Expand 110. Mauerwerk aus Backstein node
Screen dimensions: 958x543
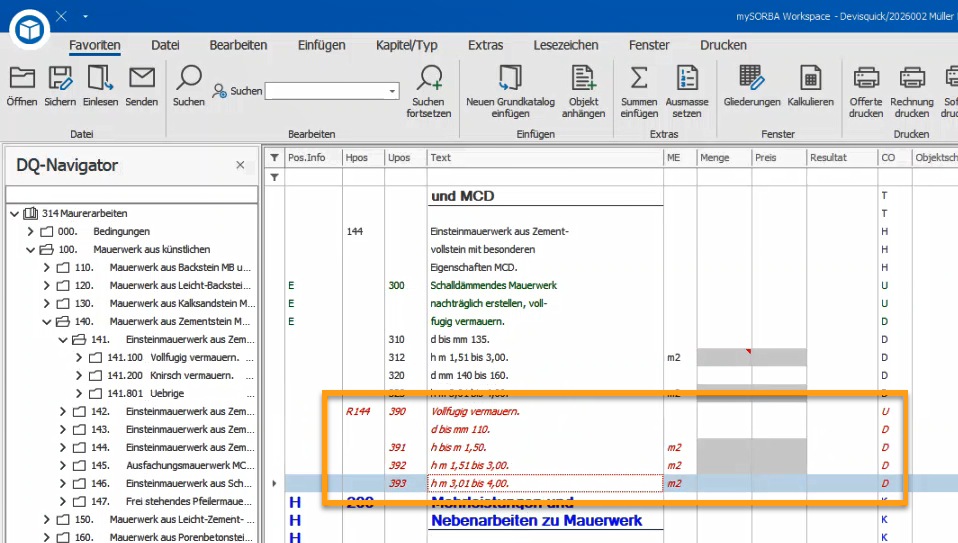[46, 268]
